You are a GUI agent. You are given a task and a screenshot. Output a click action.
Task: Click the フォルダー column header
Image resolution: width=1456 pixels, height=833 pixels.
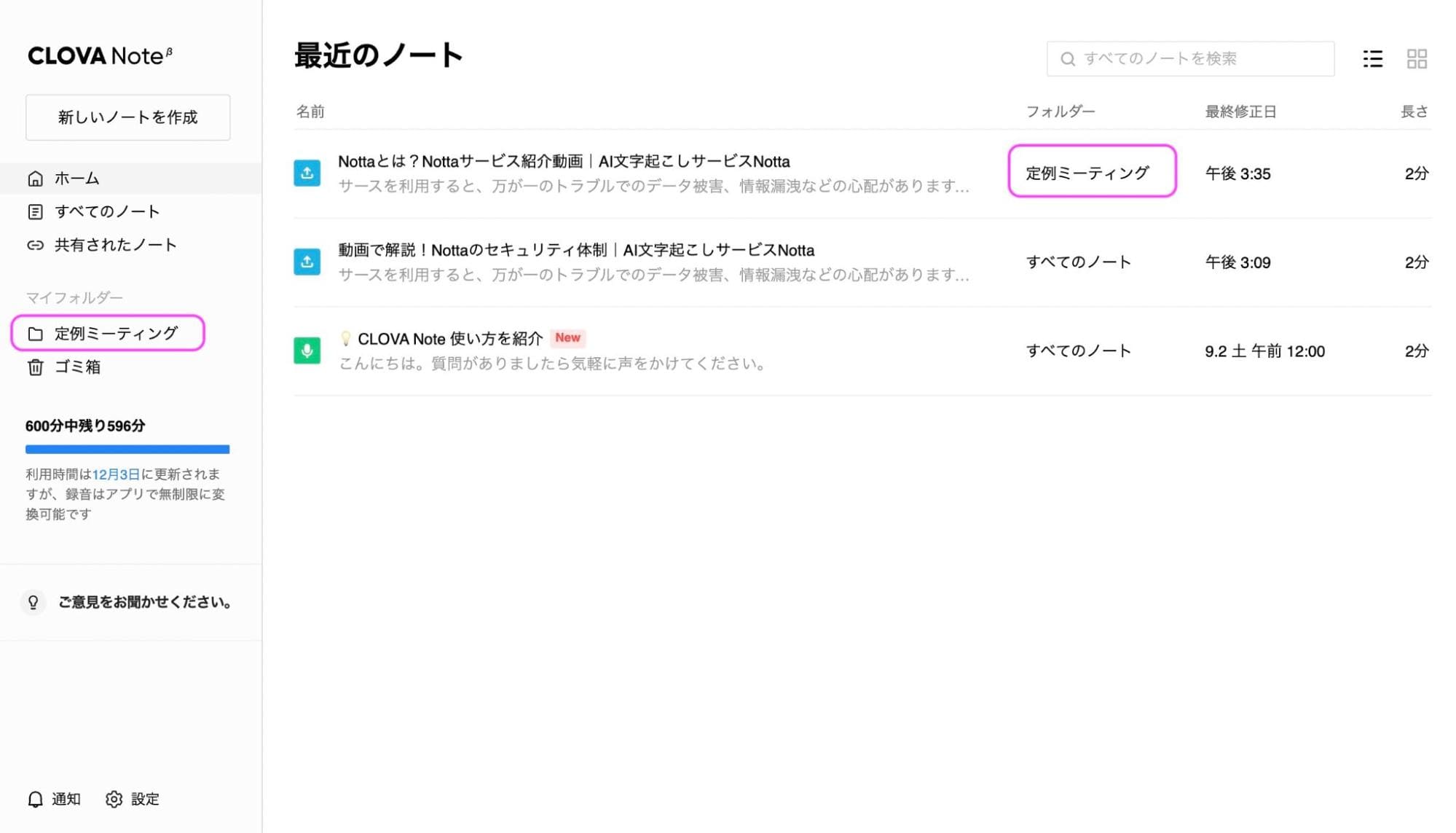tap(1060, 112)
